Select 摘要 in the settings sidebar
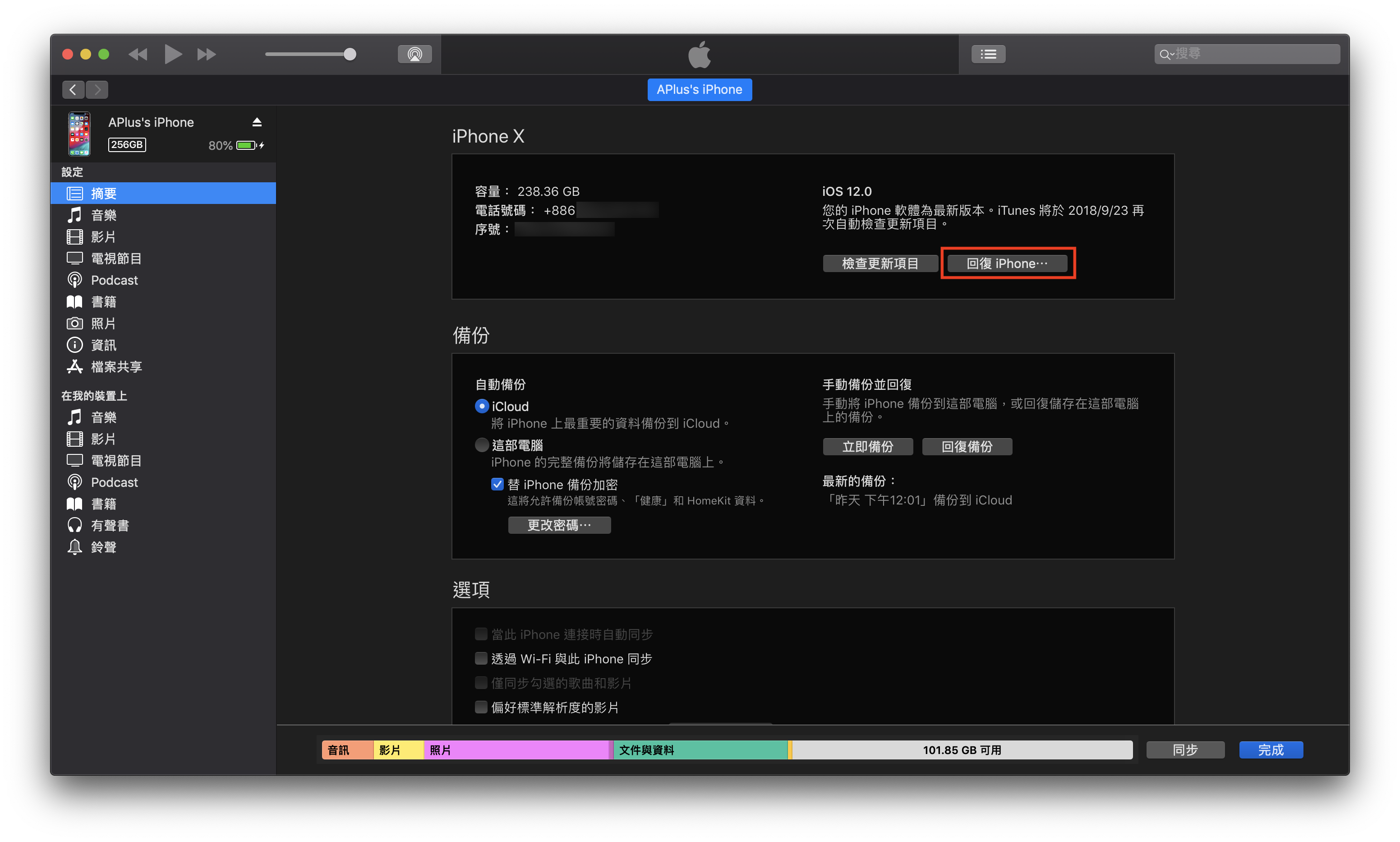Screen dimensions: 1400x842 163,194
